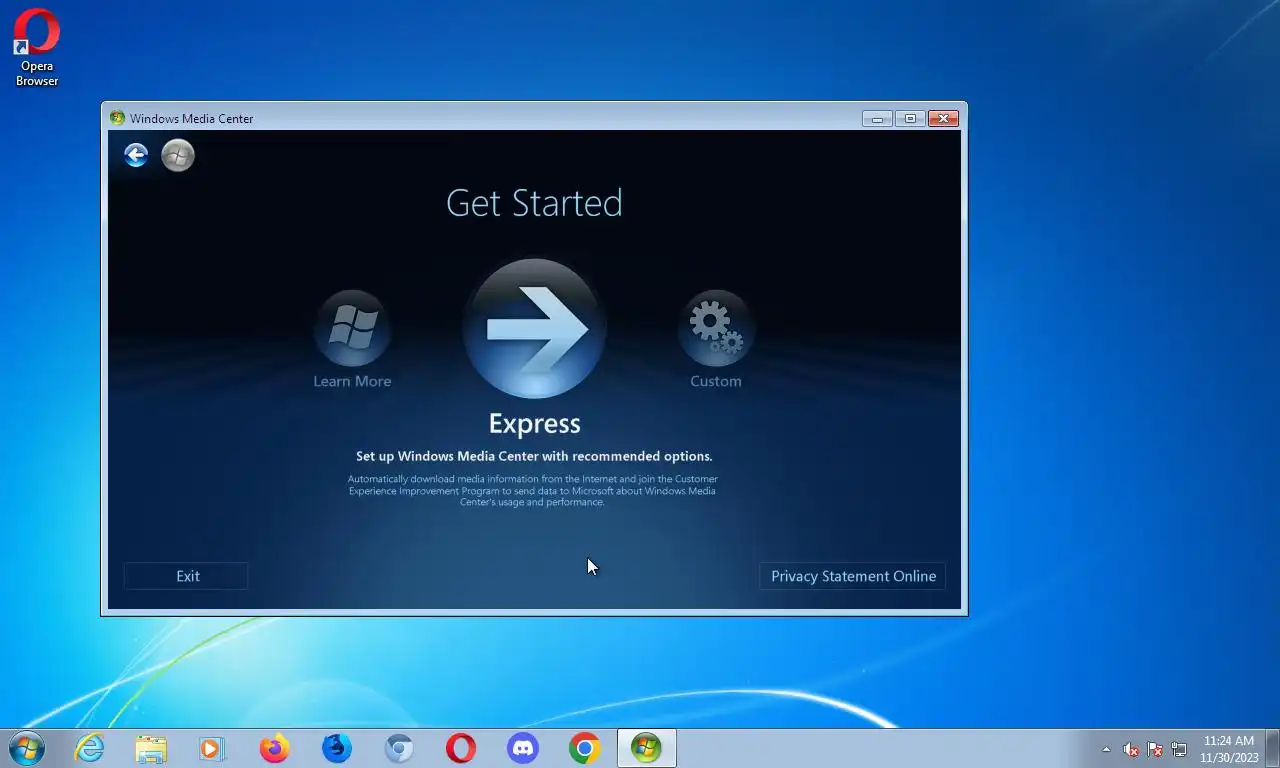This screenshot has width=1280, height=768.
Task: Click the Media Center green start logo button
Action: click(178, 155)
